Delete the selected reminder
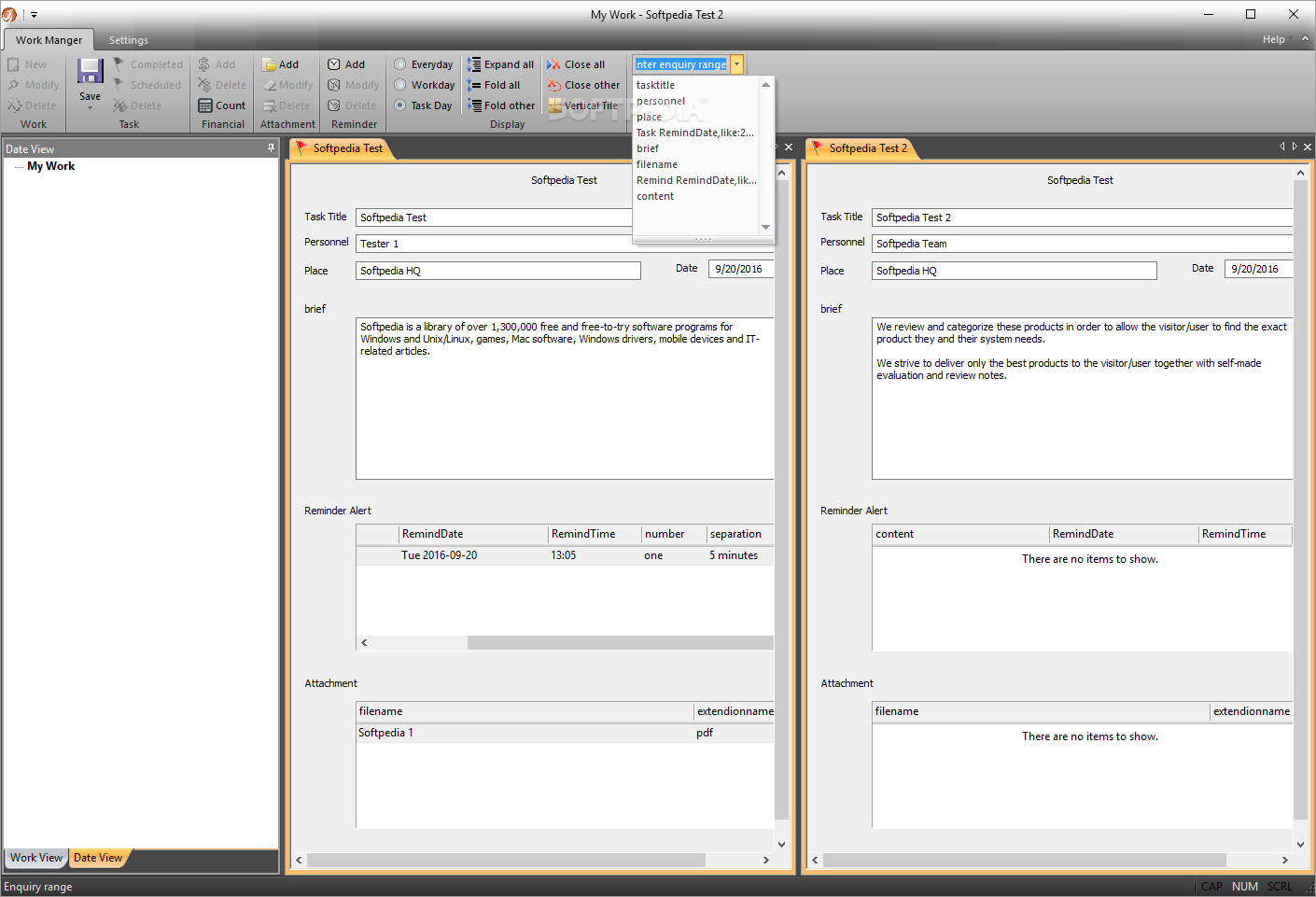 (x=352, y=105)
